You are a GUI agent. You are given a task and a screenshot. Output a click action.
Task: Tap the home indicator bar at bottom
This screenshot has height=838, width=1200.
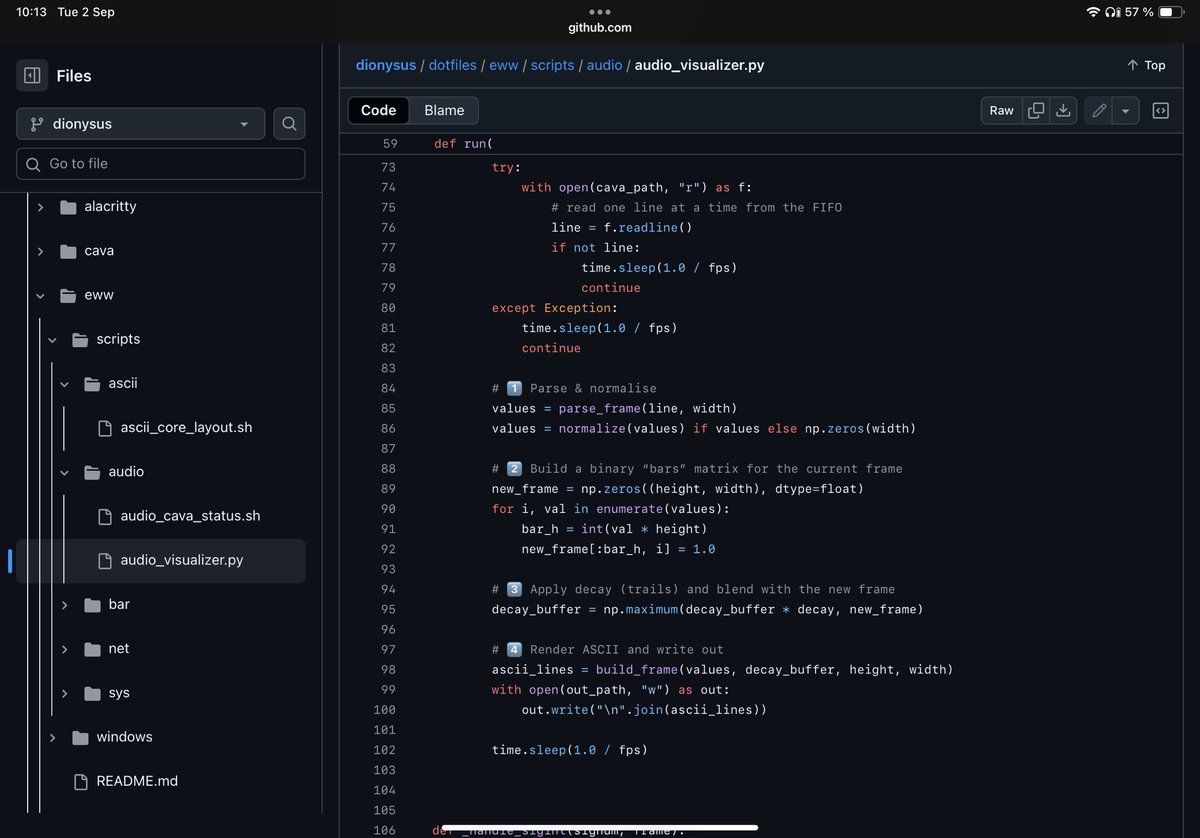600,827
